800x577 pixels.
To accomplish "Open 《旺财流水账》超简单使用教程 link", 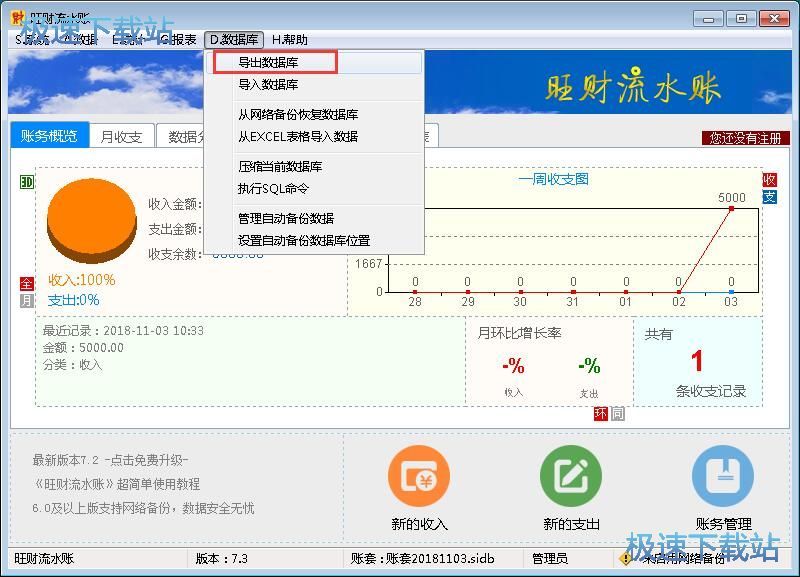I will 116,484.
